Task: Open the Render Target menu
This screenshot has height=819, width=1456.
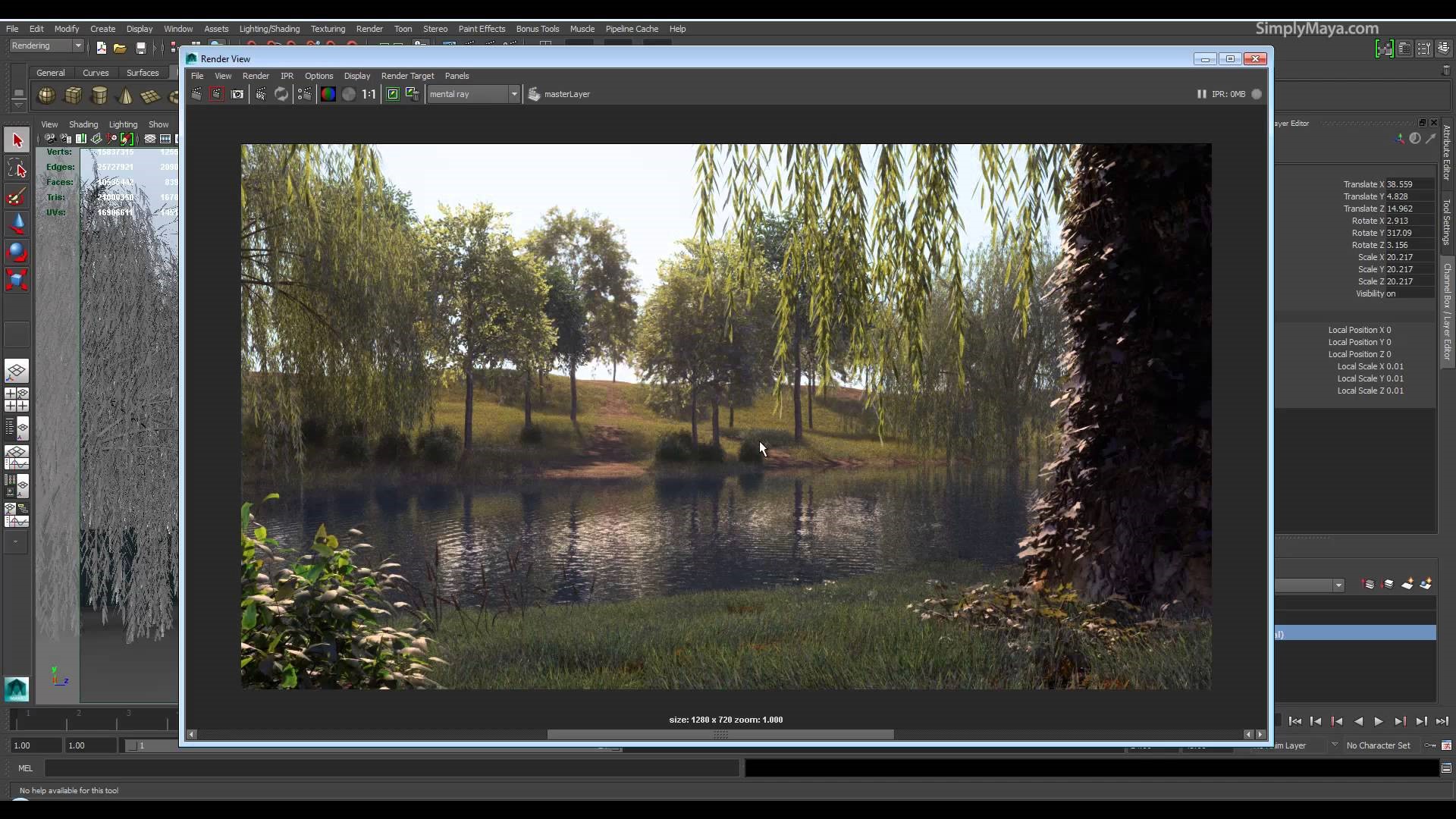Action: (407, 76)
